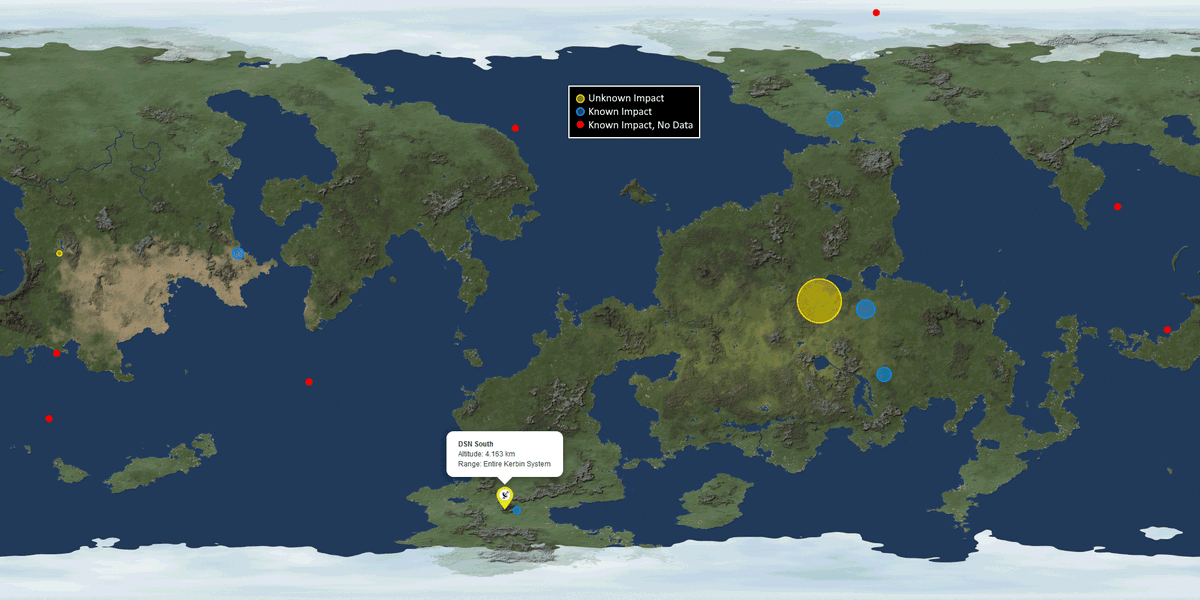Select the red dot in the ocean left of the legend

point(515,128)
